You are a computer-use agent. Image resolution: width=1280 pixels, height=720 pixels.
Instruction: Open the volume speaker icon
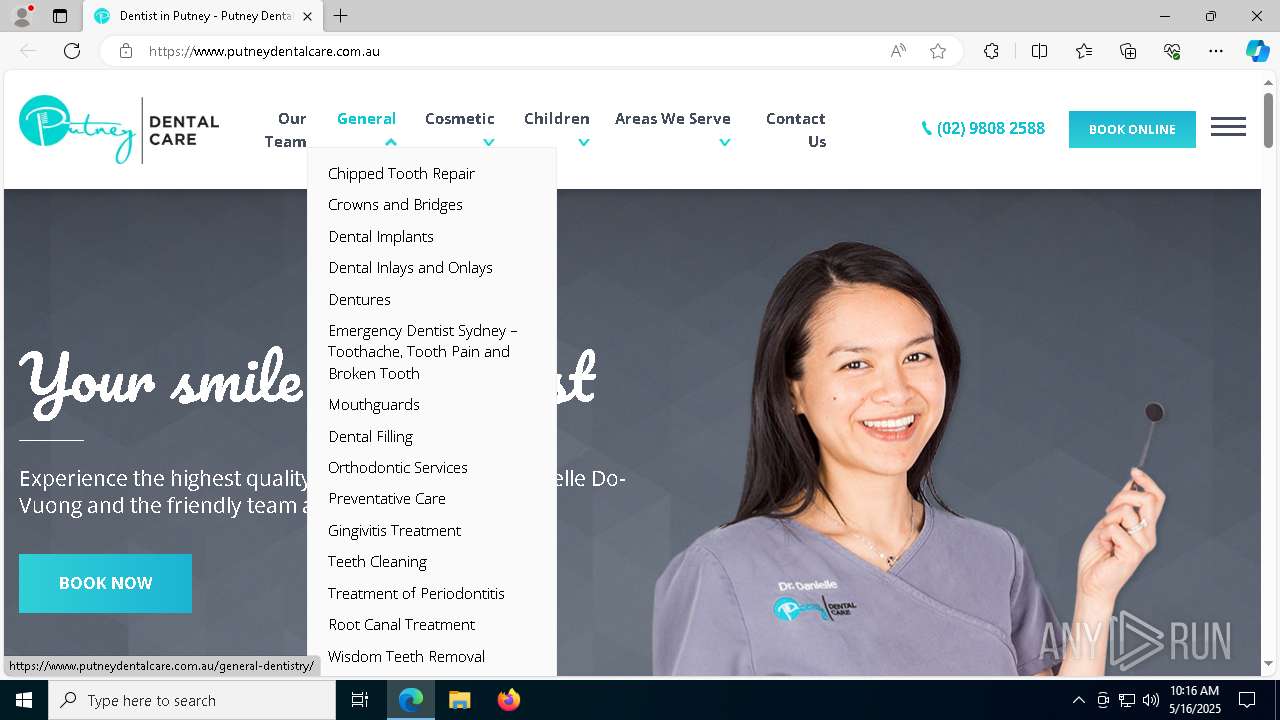click(1151, 700)
